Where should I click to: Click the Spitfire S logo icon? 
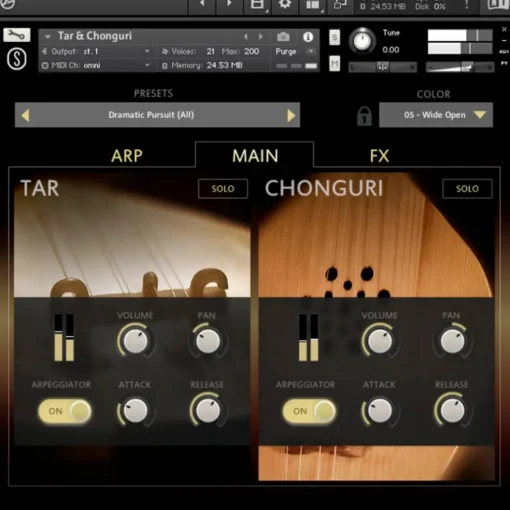[16, 59]
